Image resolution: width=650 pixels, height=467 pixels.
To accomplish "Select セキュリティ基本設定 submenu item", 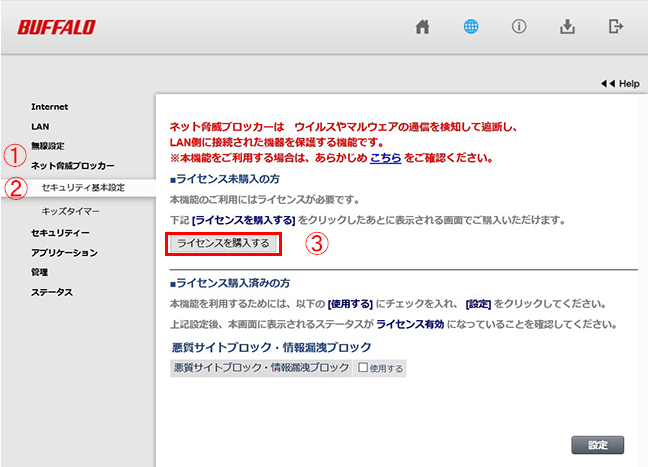I will (x=83, y=187).
